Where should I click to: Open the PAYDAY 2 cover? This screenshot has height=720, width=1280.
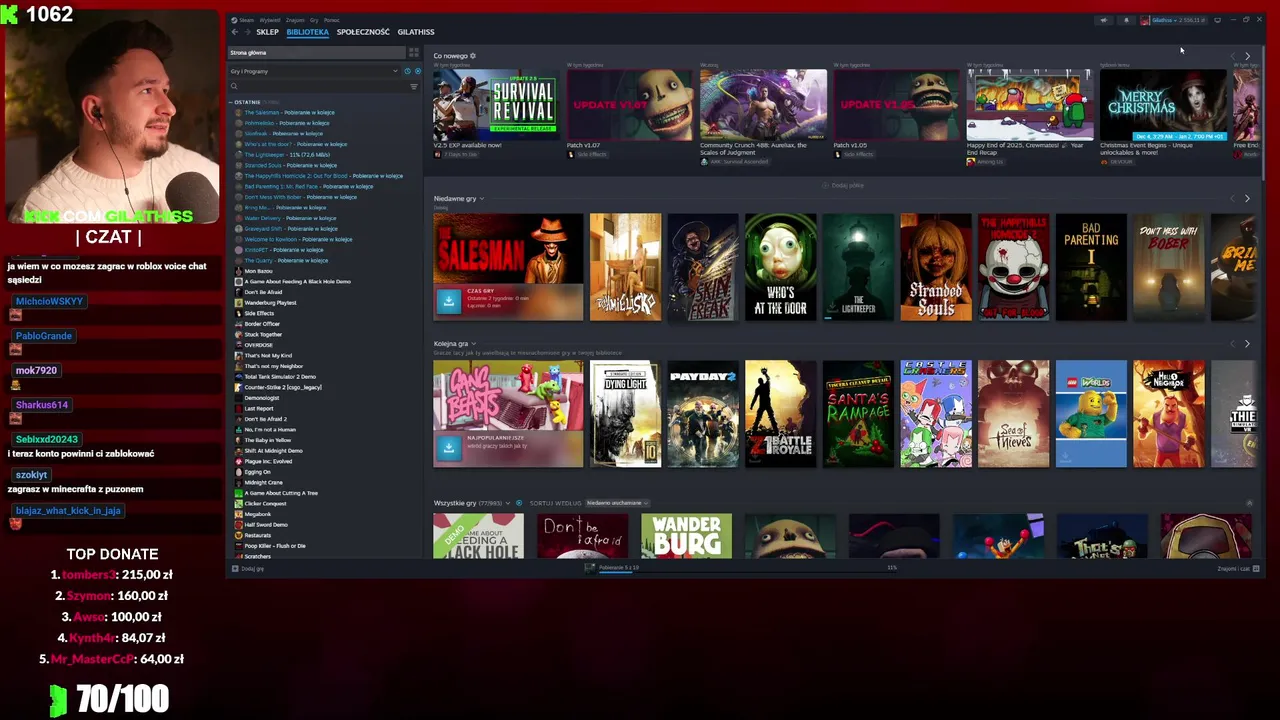[x=703, y=414]
